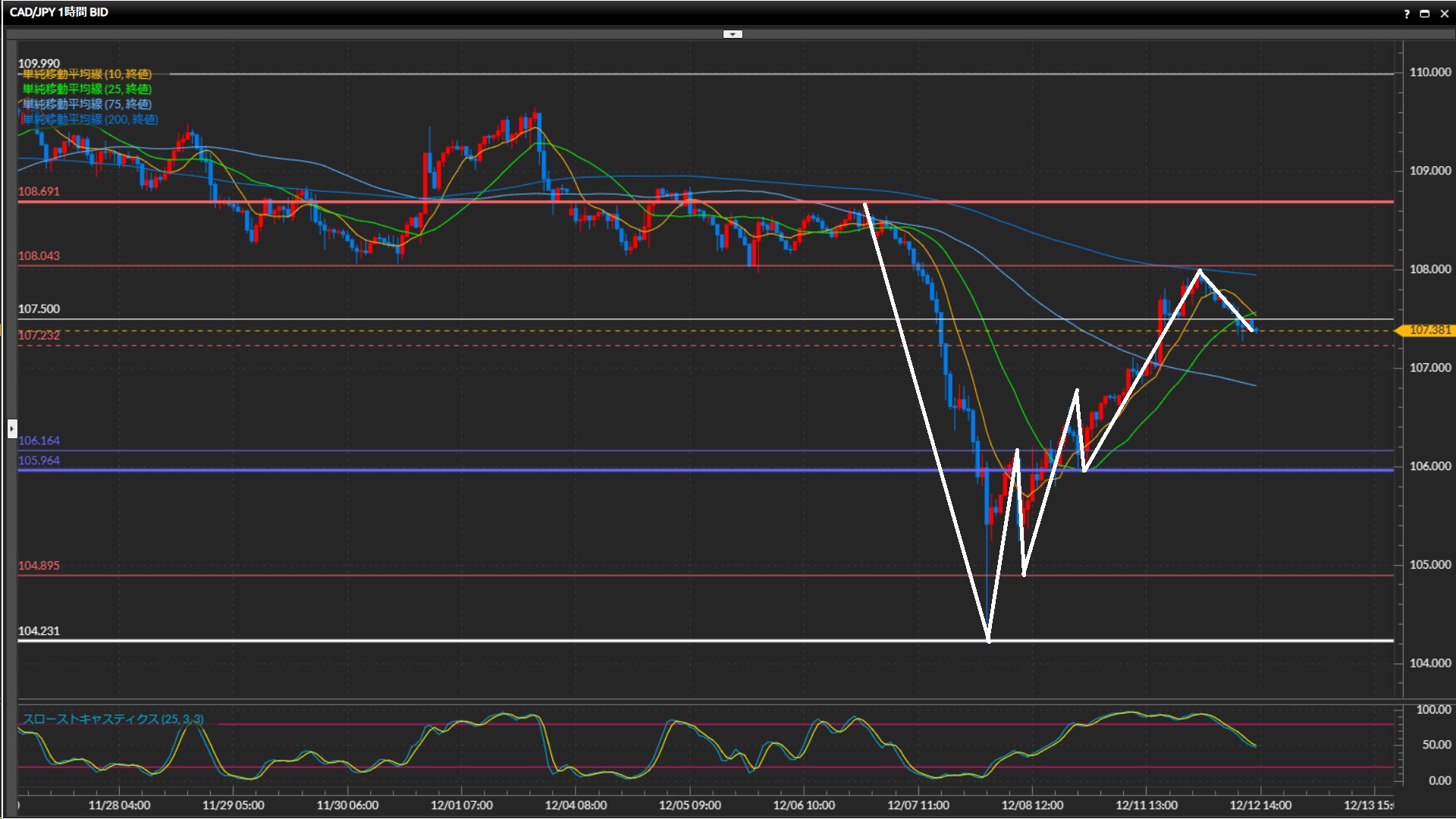Viewport: 1456px width, 819px height.
Task: Select the 108.691 red horizontal line label
Action: tap(39, 192)
